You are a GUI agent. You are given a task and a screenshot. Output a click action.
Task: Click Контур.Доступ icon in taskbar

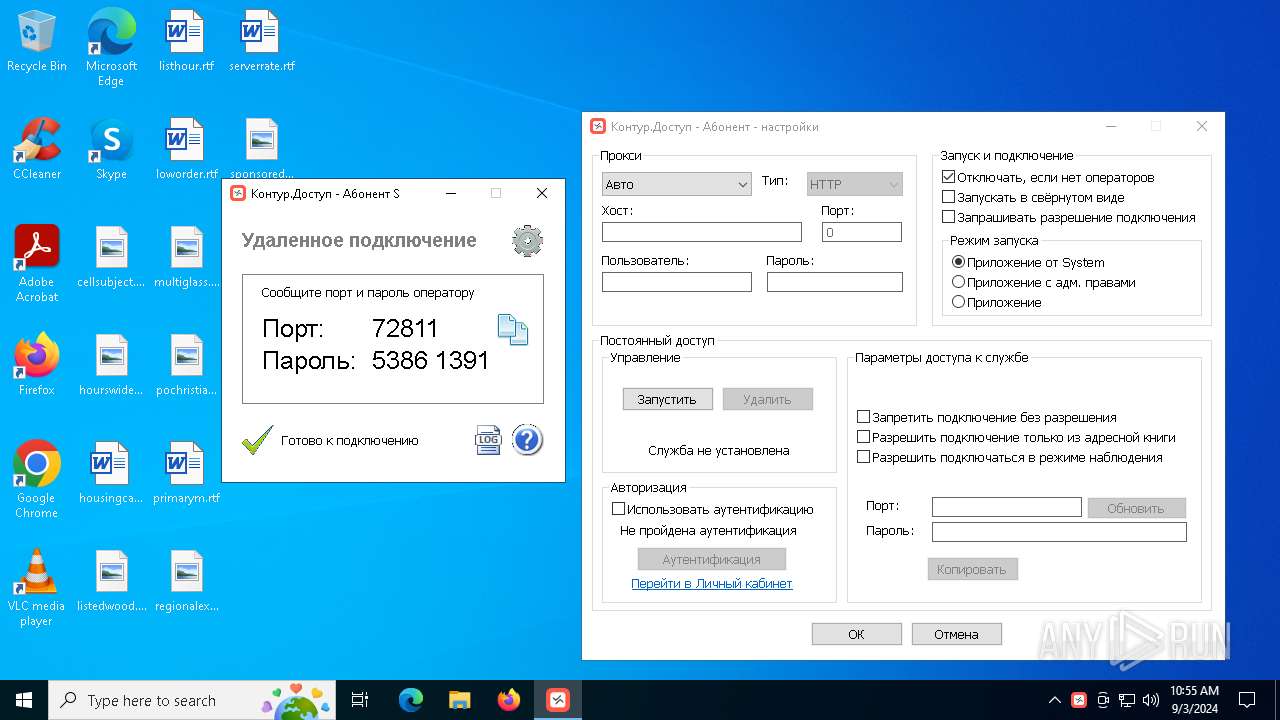point(558,700)
